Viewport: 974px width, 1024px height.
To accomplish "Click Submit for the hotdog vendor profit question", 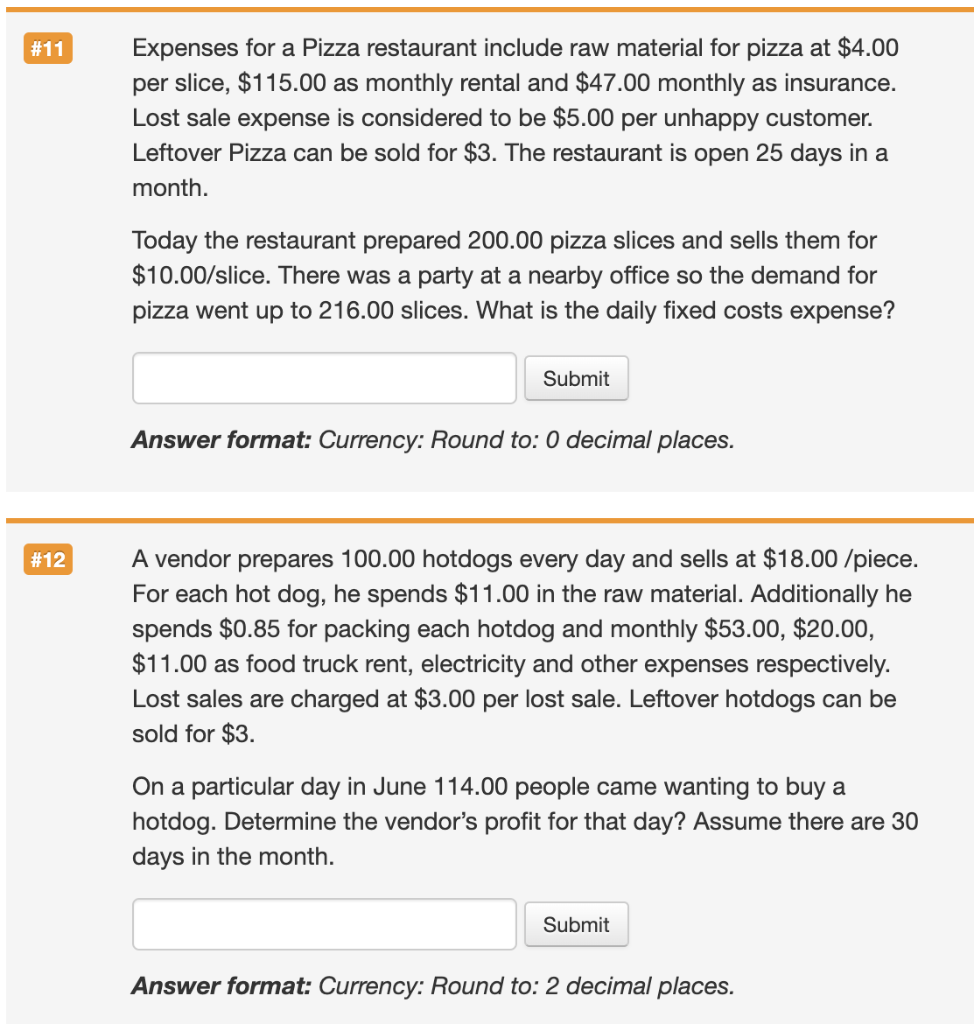I will [x=576, y=924].
